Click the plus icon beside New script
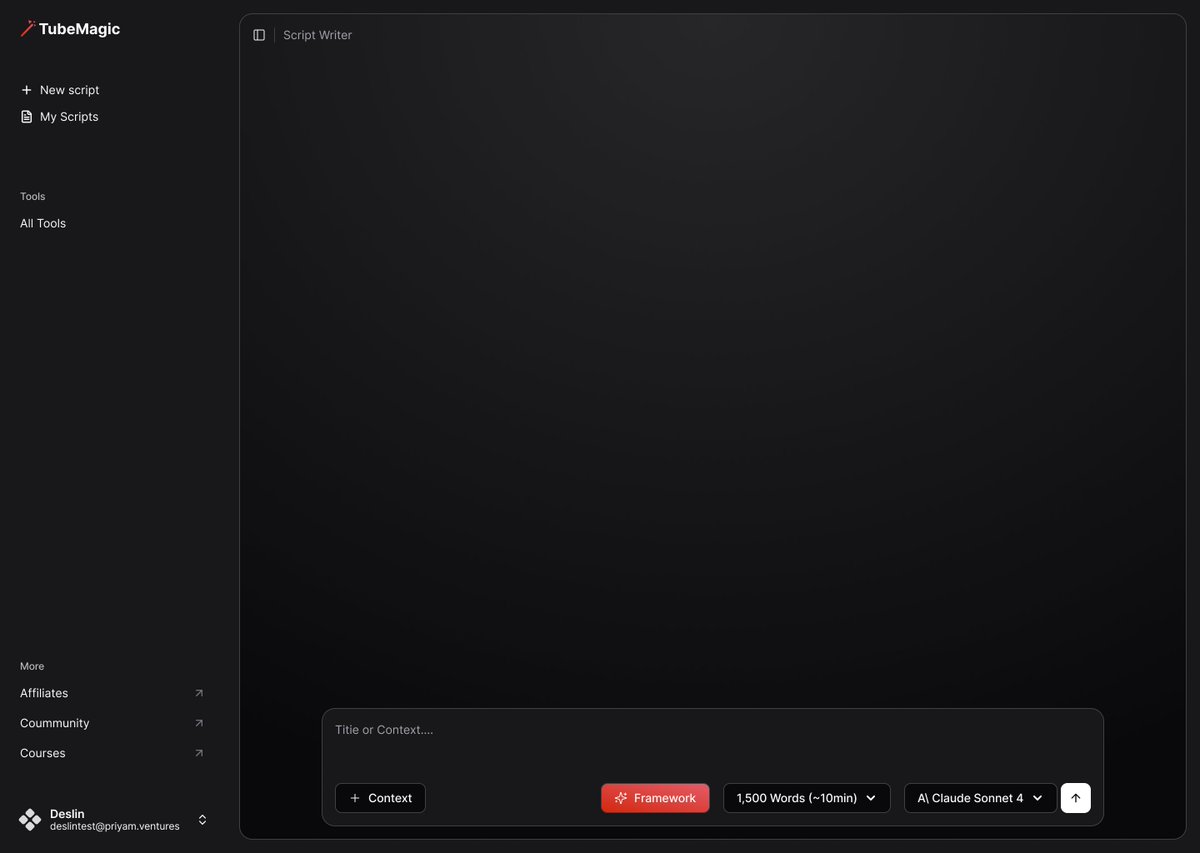1200x853 pixels. tap(27, 90)
